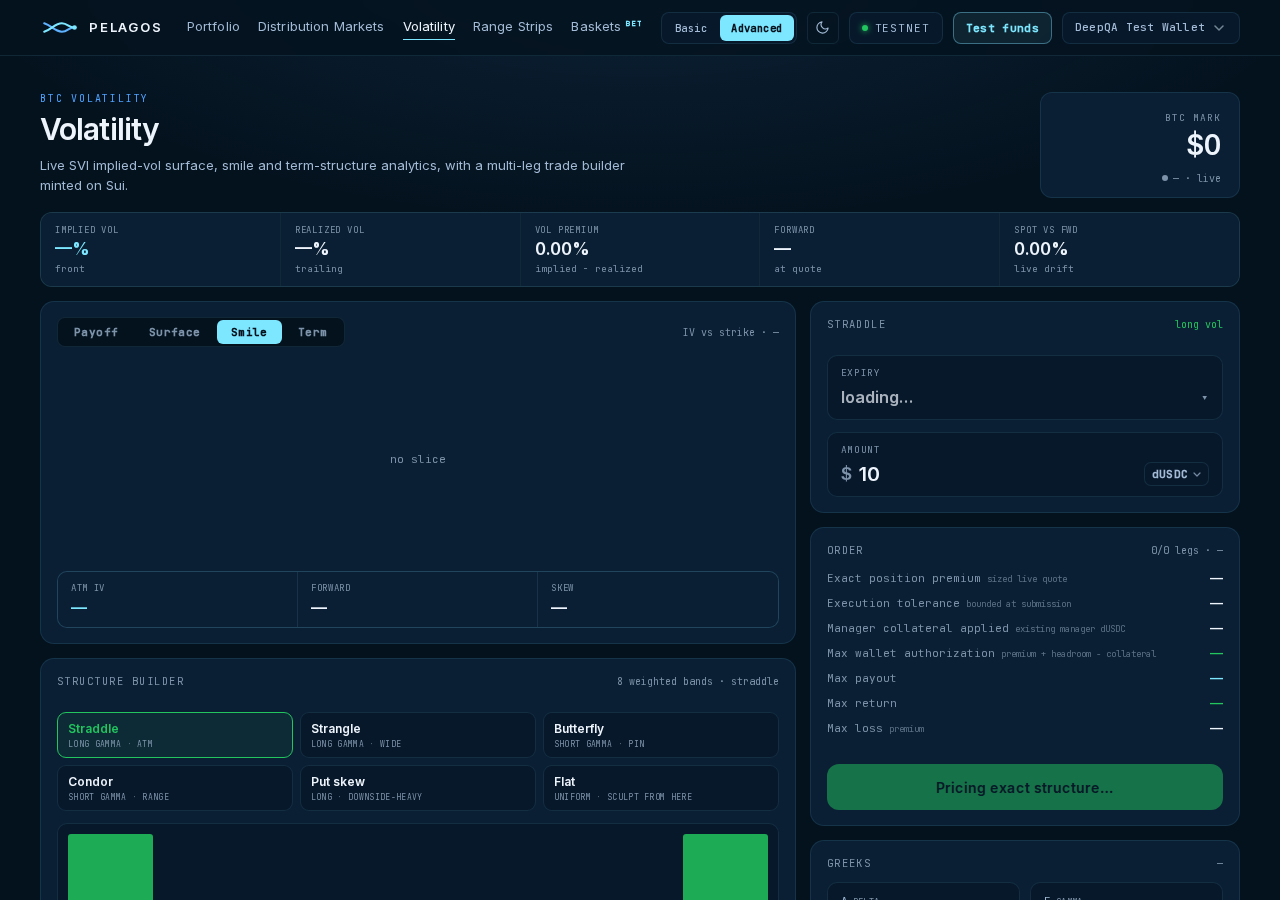
Task: Open the Range Strips page
Action: click(513, 26)
